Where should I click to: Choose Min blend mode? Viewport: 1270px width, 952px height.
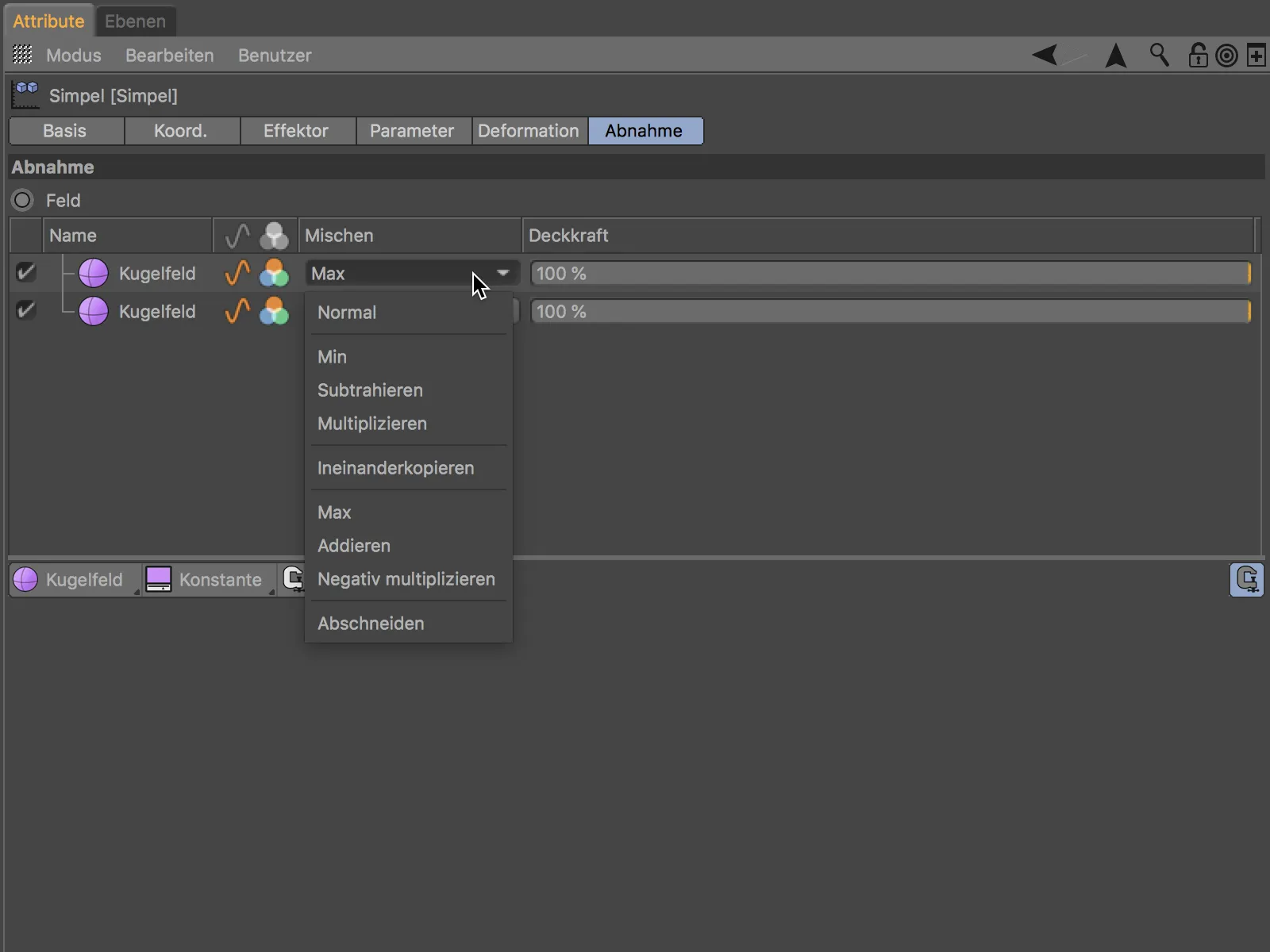point(409,357)
